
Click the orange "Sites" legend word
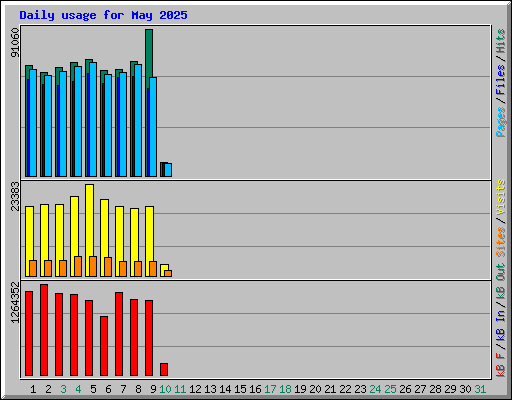click(x=501, y=242)
